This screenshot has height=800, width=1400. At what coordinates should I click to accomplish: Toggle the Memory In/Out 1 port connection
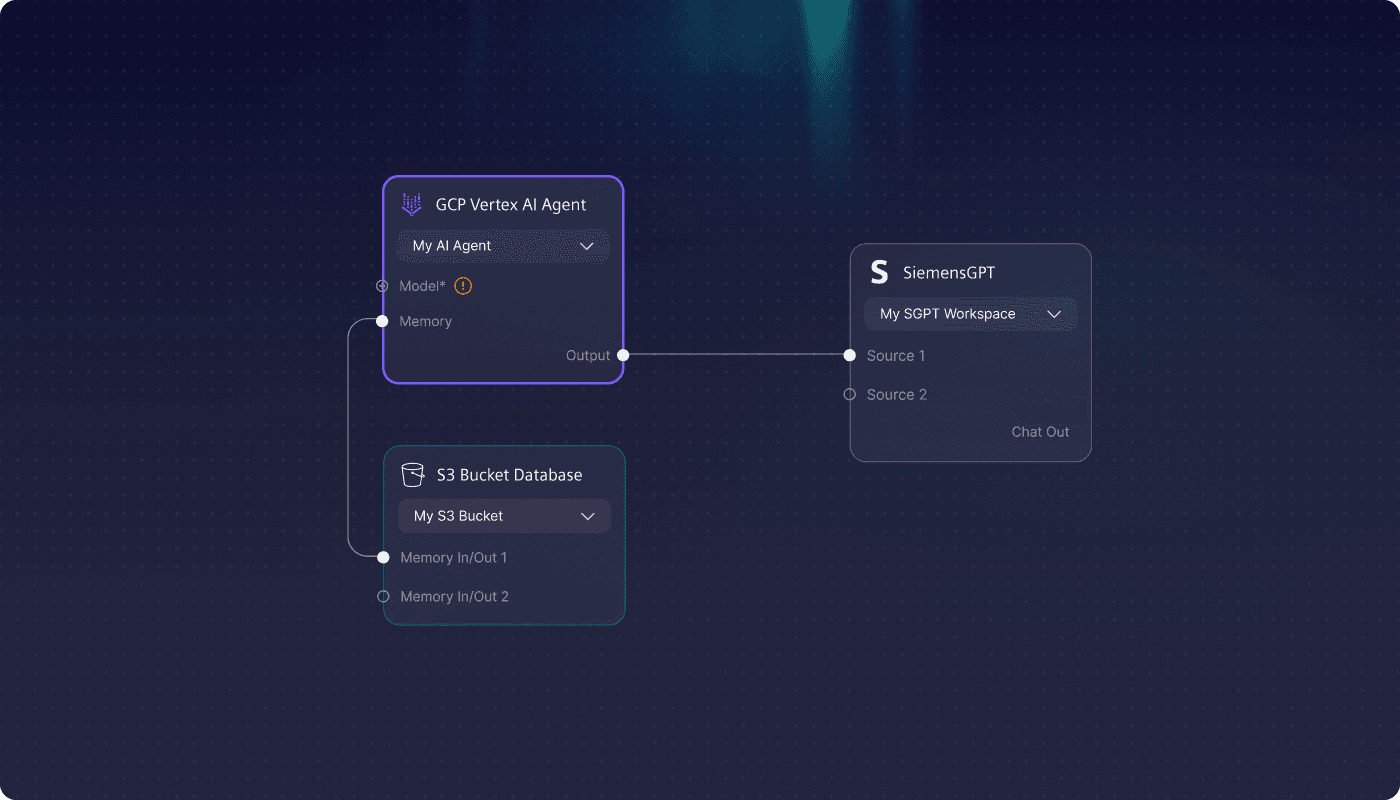click(x=383, y=557)
